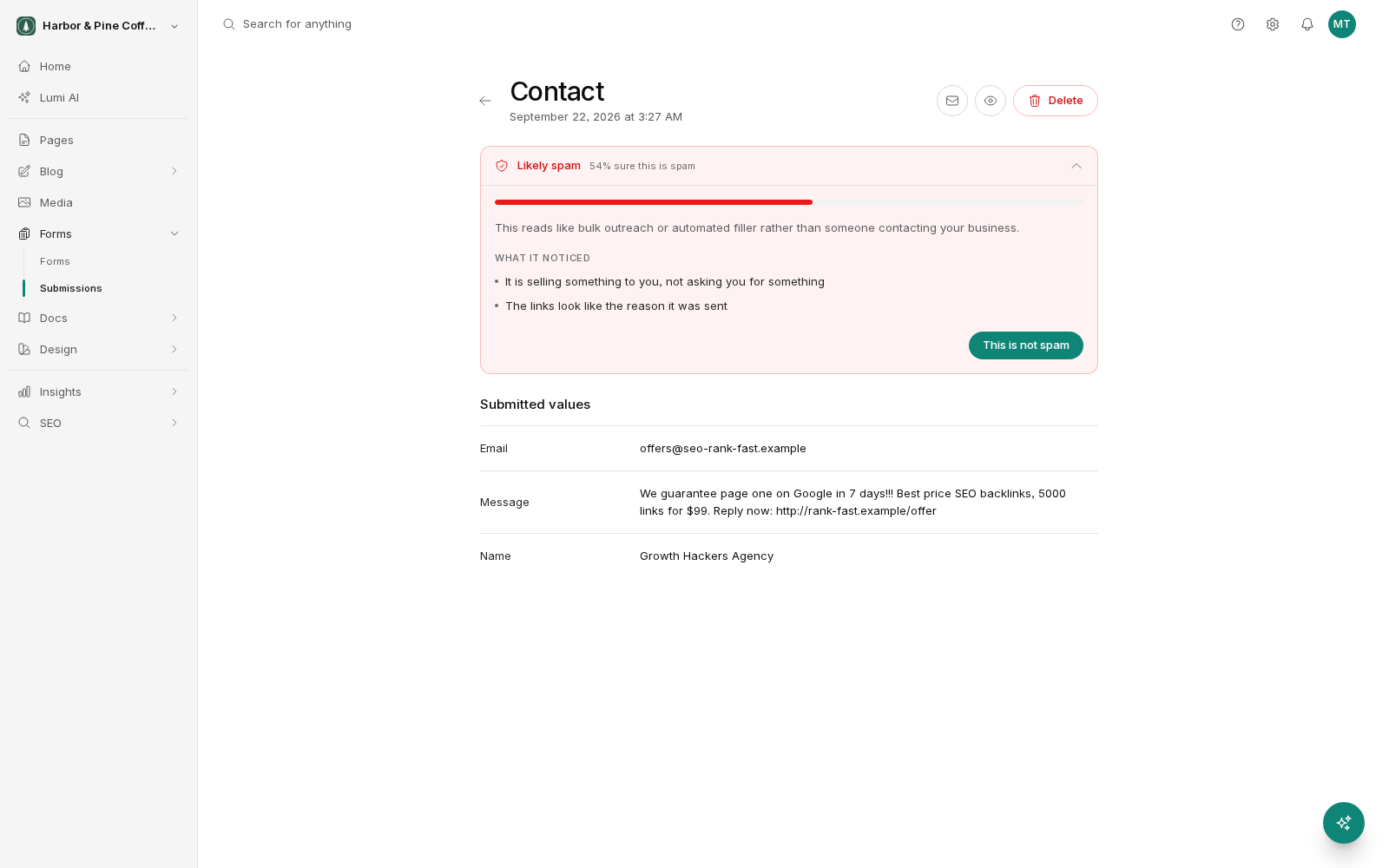Click the trash icon in Delete button
Screen dimensions: 1389x868
coord(1035,101)
